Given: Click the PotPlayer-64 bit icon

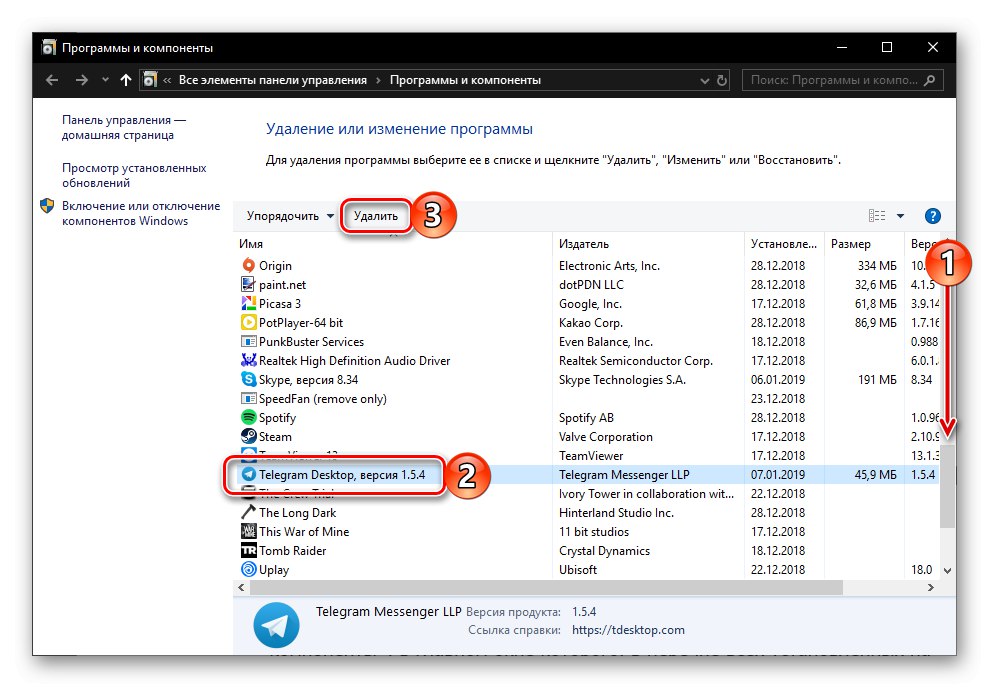Looking at the screenshot, I should pos(249,322).
